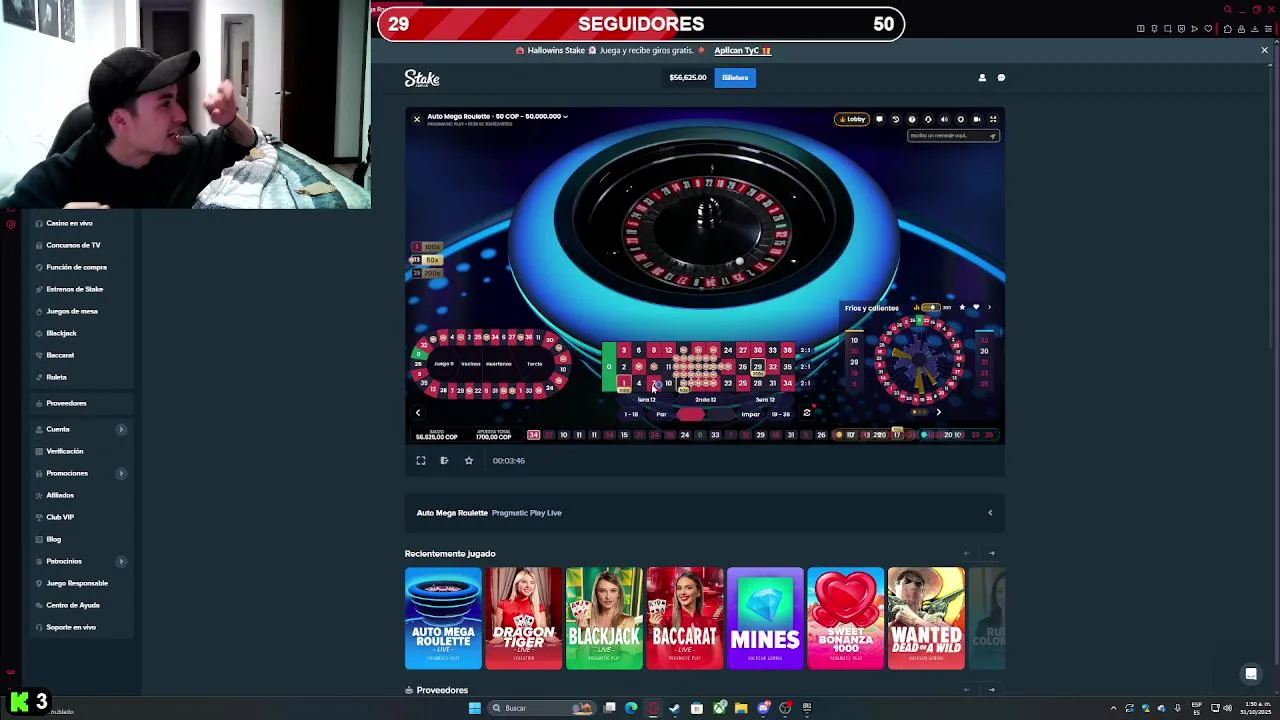The width and height of the screenshot is (1280, 720).
Task: Bet on number 36 on the grid
Action: coord(788,350)
